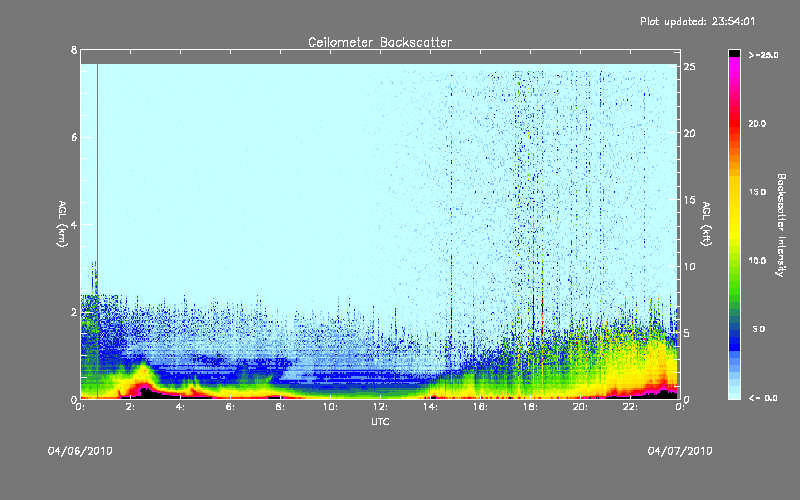Click the "6:" UTC time tick label
800x500 pixels.
click(x=231, y=407)
